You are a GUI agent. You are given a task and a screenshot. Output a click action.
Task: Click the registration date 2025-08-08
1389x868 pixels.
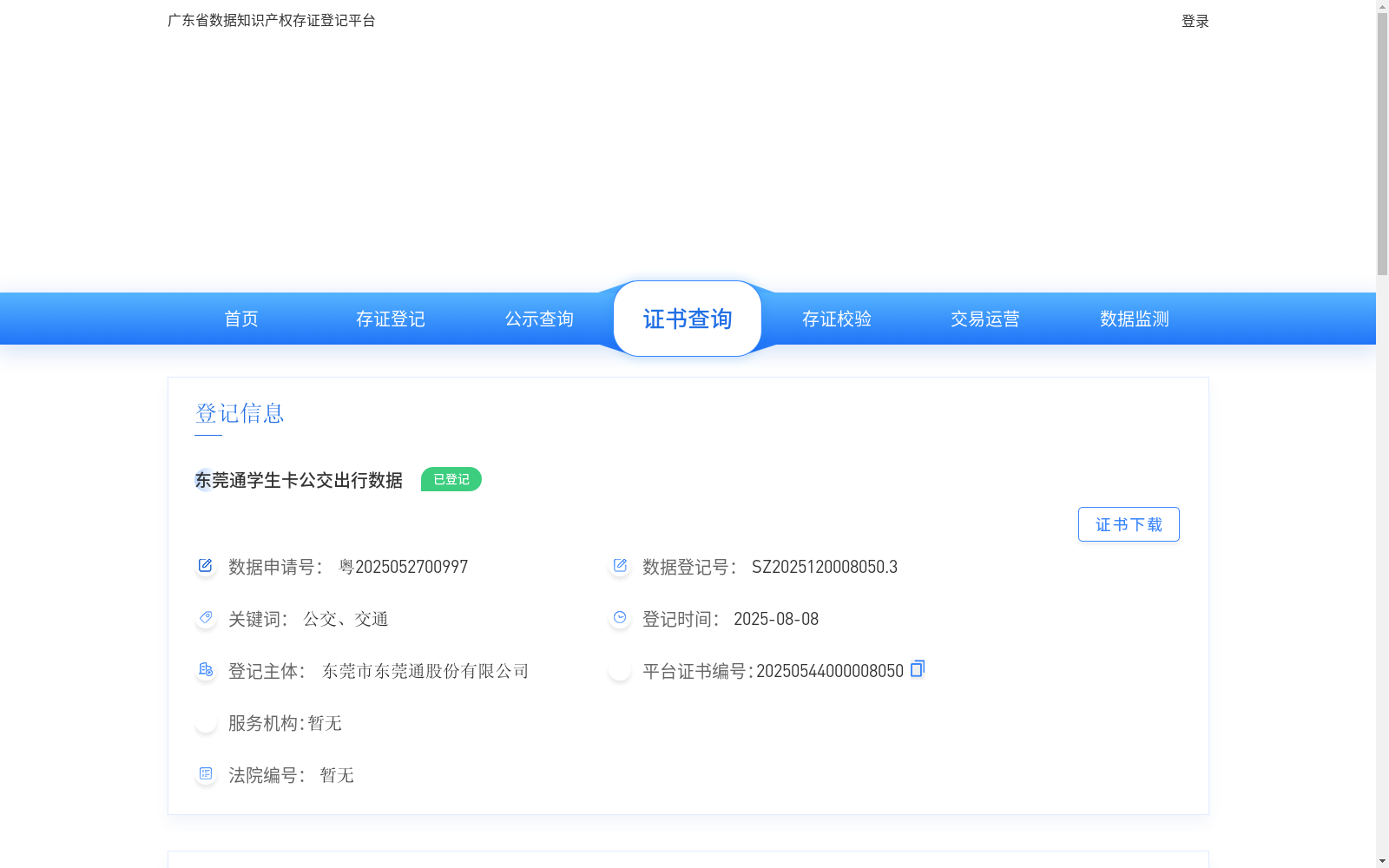pyautogui.click(x=776, y=619)
